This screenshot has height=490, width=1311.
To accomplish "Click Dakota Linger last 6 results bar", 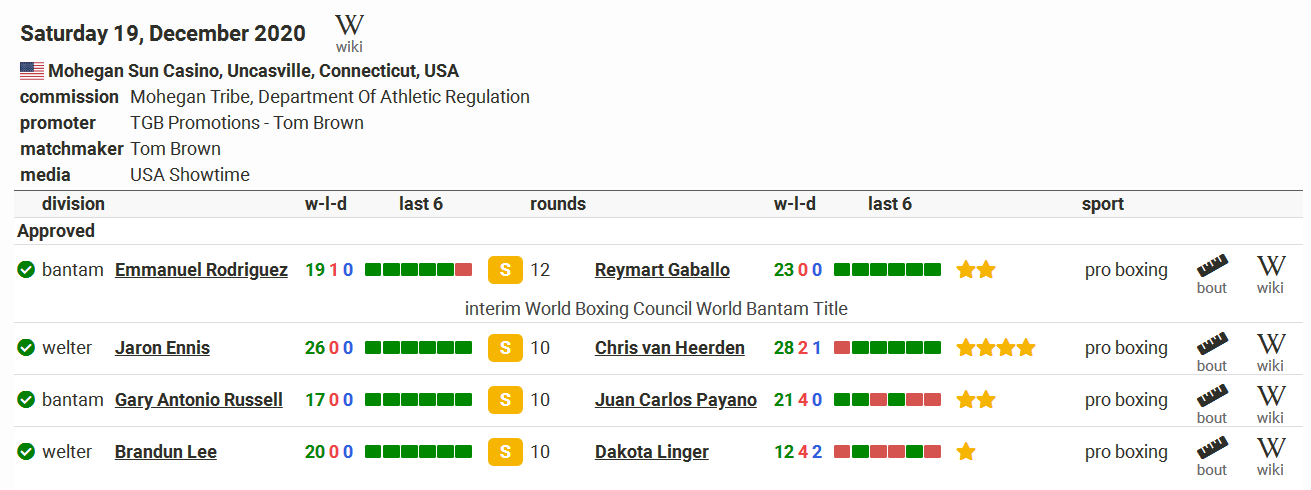I will (x=887, y=452).
